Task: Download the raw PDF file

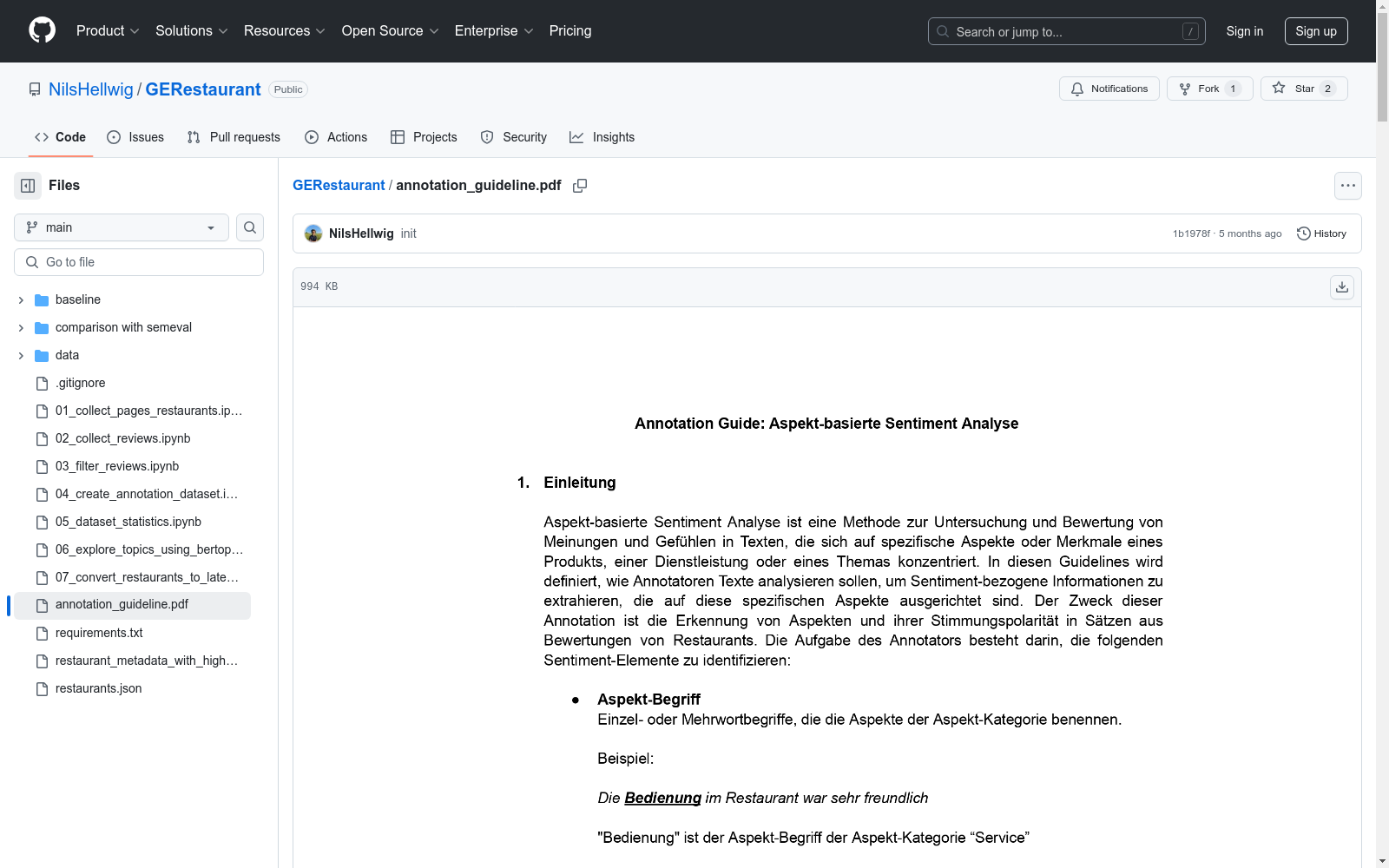Action: 1342,287
